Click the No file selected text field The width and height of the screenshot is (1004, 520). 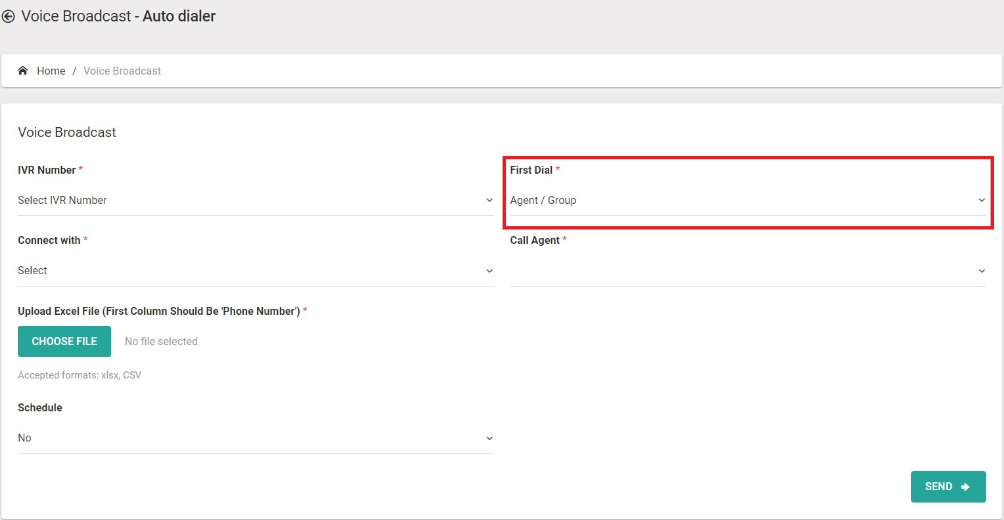click(x=161, y=341)
